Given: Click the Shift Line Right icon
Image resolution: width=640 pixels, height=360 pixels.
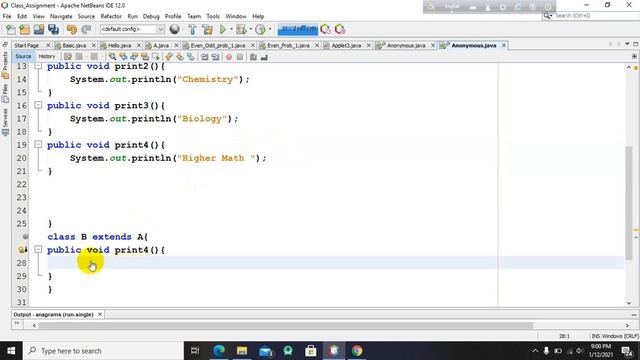Looking at the screenshot, I should click(215, 57).
